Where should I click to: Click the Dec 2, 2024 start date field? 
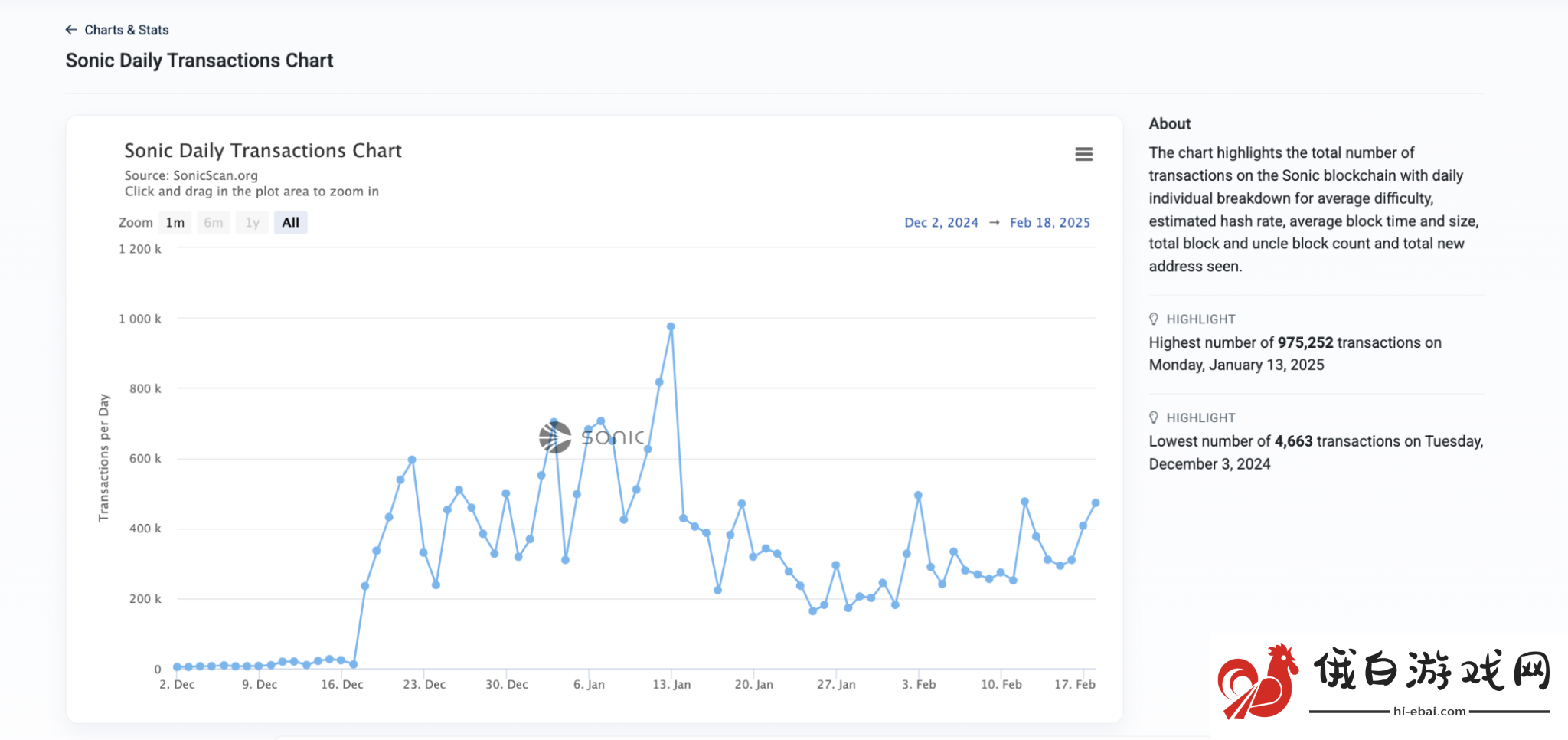click(941, 223)
